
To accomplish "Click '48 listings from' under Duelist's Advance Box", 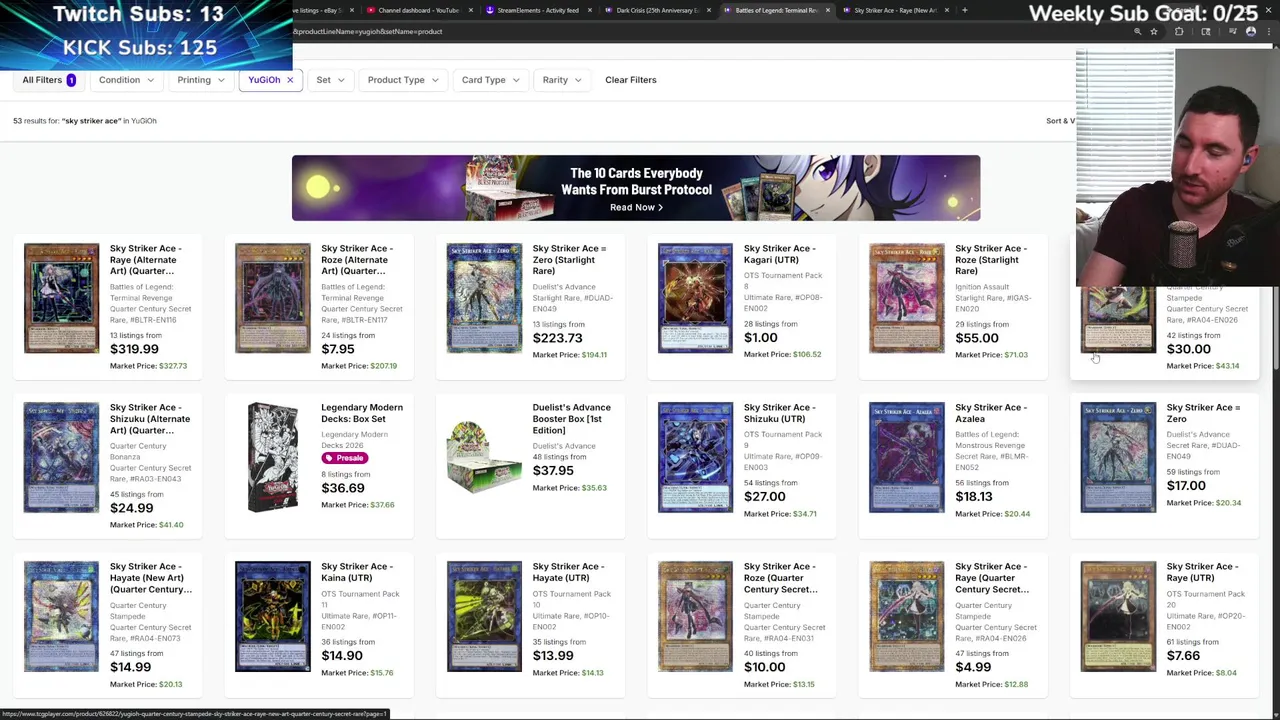I will click(x=559, y=457).
